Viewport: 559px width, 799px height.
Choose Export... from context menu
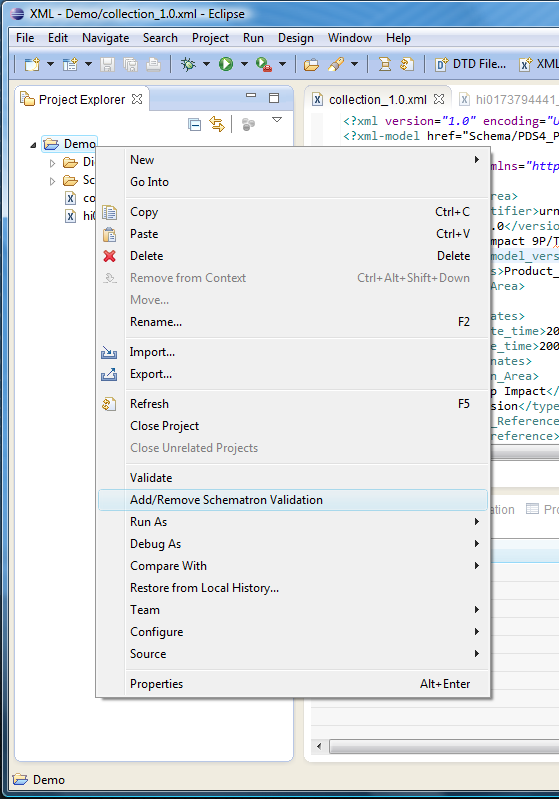pos(293,374)
